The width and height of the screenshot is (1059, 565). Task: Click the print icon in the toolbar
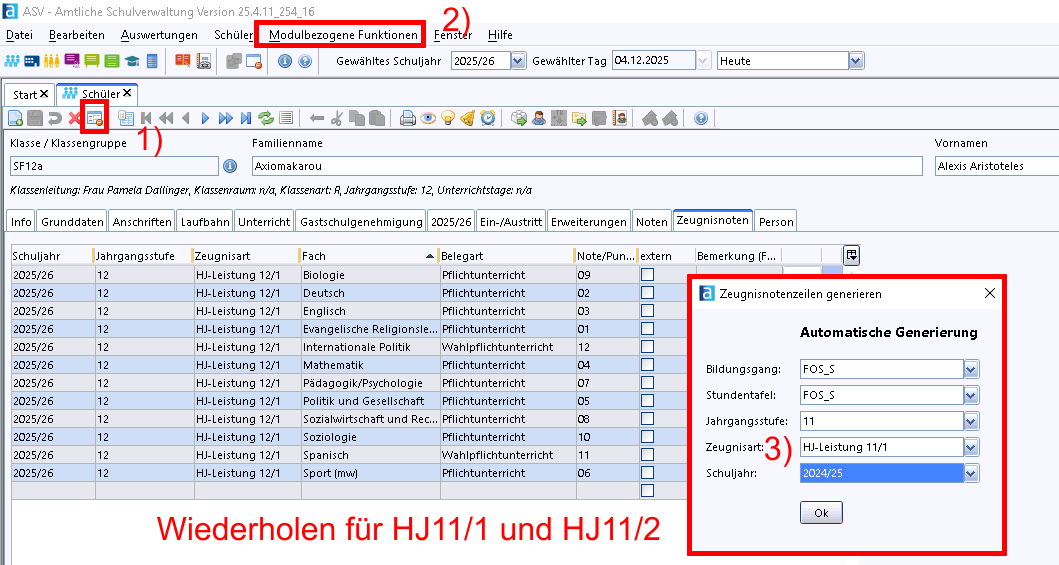point(408,118)
